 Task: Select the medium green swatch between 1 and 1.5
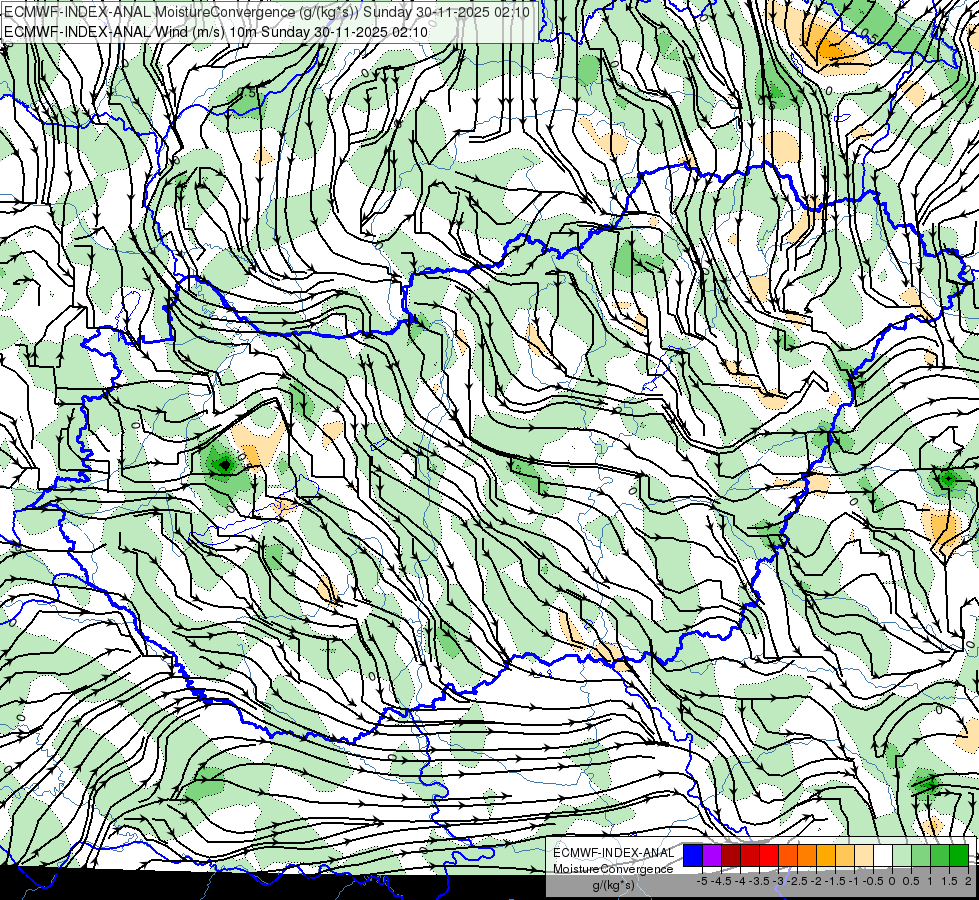tap(940, 855)
